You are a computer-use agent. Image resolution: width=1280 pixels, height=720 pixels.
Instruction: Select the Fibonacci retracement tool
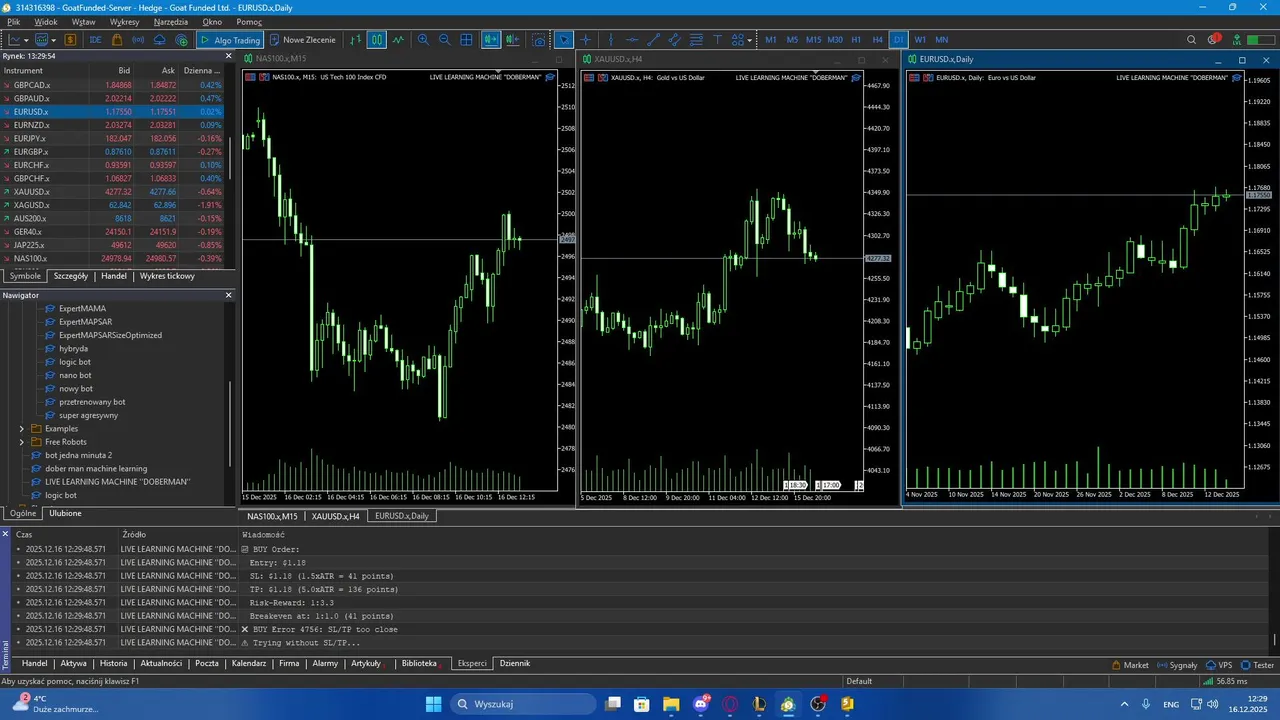[696, 40]
